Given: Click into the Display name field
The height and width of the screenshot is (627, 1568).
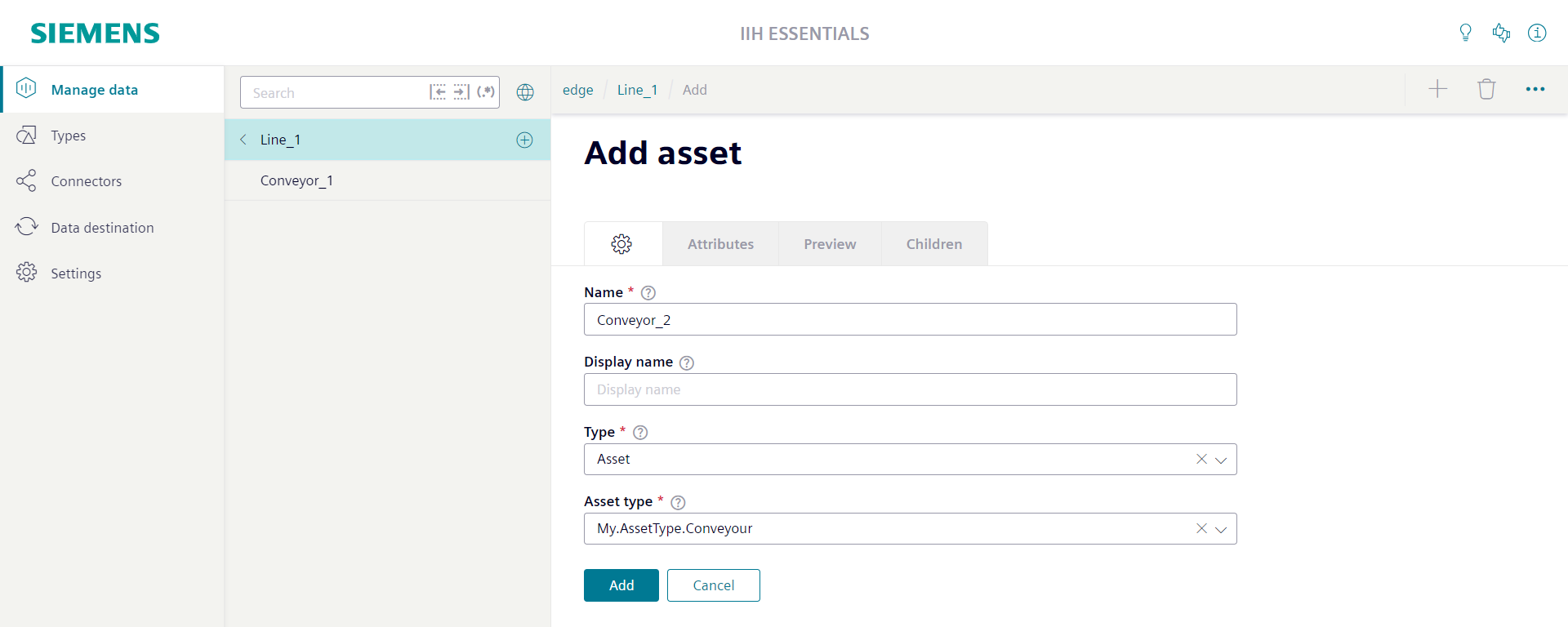Looking at the screenshot, I should [x=910, y=389].
